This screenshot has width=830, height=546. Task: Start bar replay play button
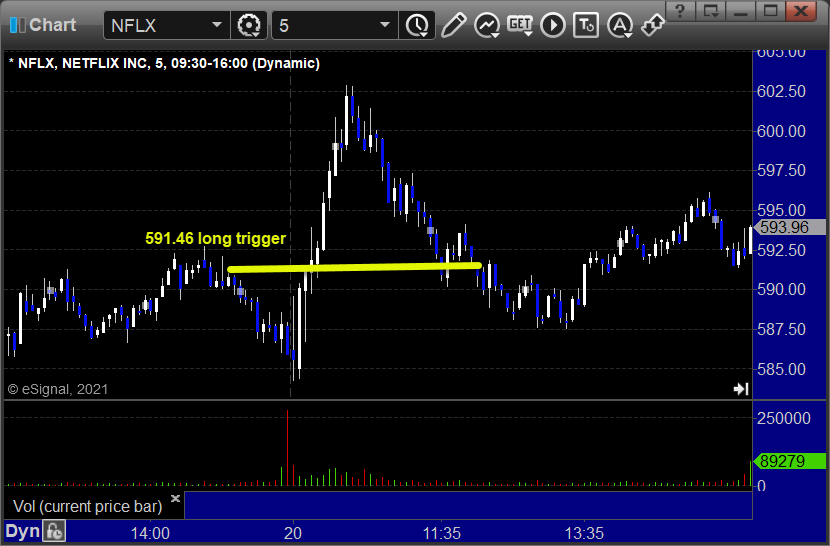click(x=553, y=25)
